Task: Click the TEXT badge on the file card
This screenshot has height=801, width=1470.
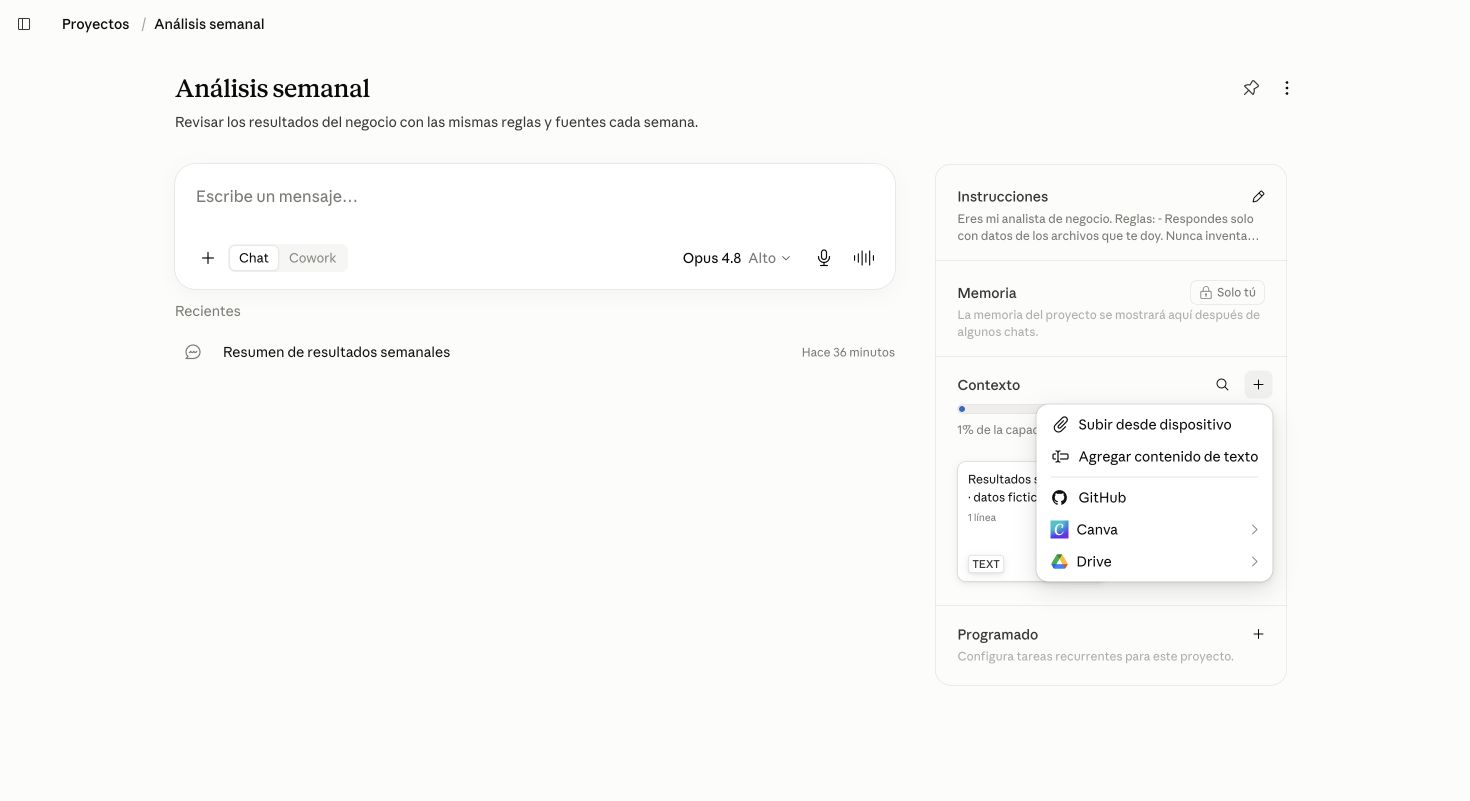Action: coord(985,564)
